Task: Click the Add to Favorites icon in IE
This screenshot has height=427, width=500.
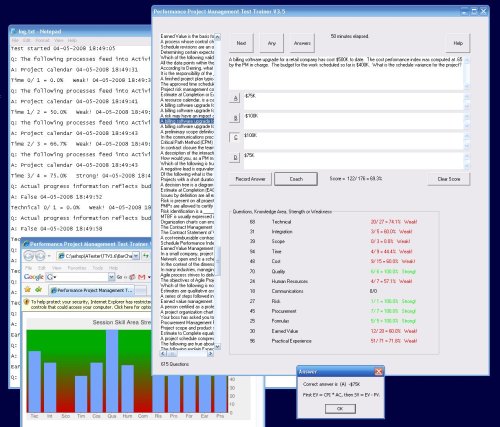Action: click(39, 289)
